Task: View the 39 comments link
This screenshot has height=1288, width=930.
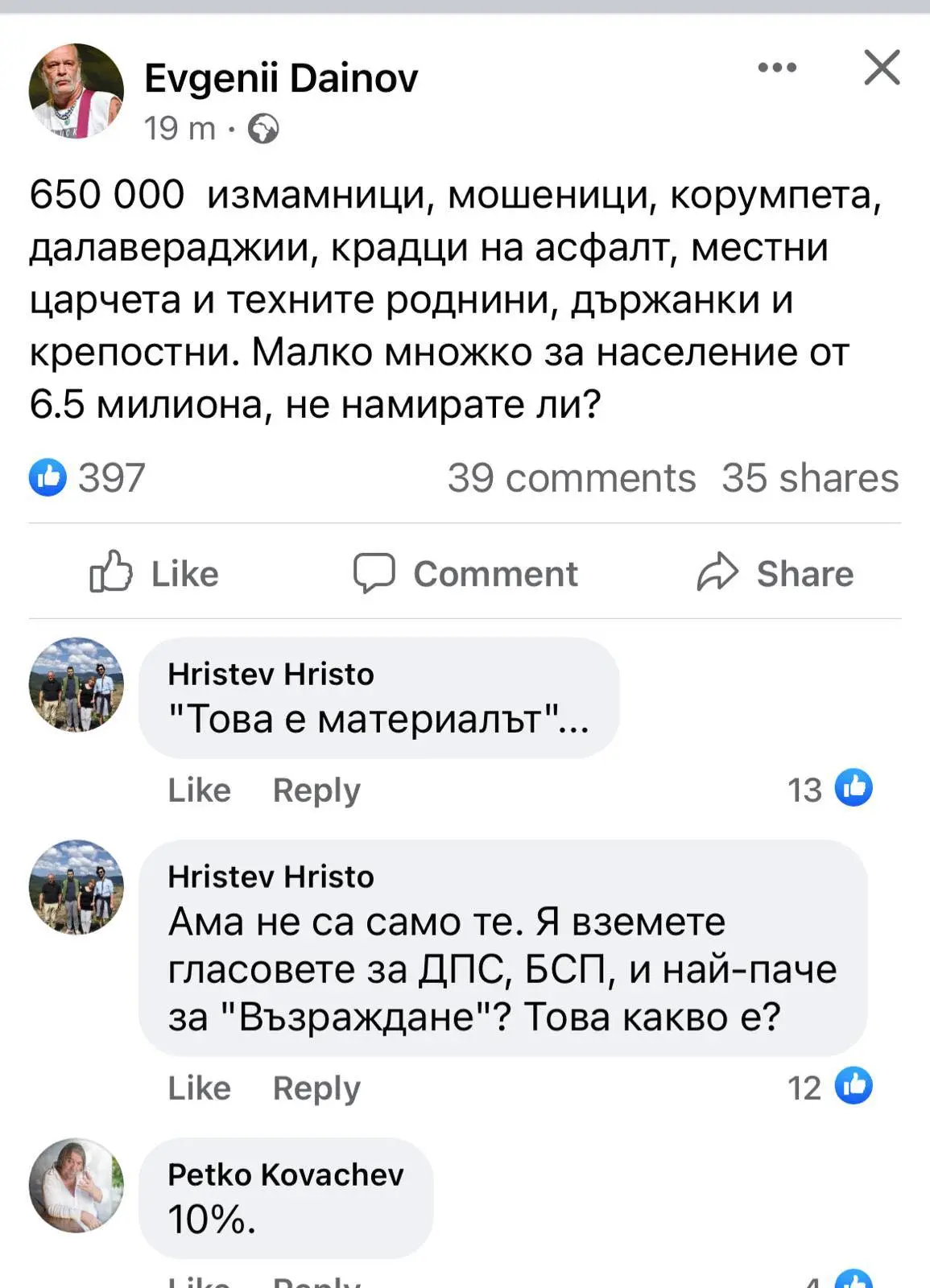Action: click(572, 478)
